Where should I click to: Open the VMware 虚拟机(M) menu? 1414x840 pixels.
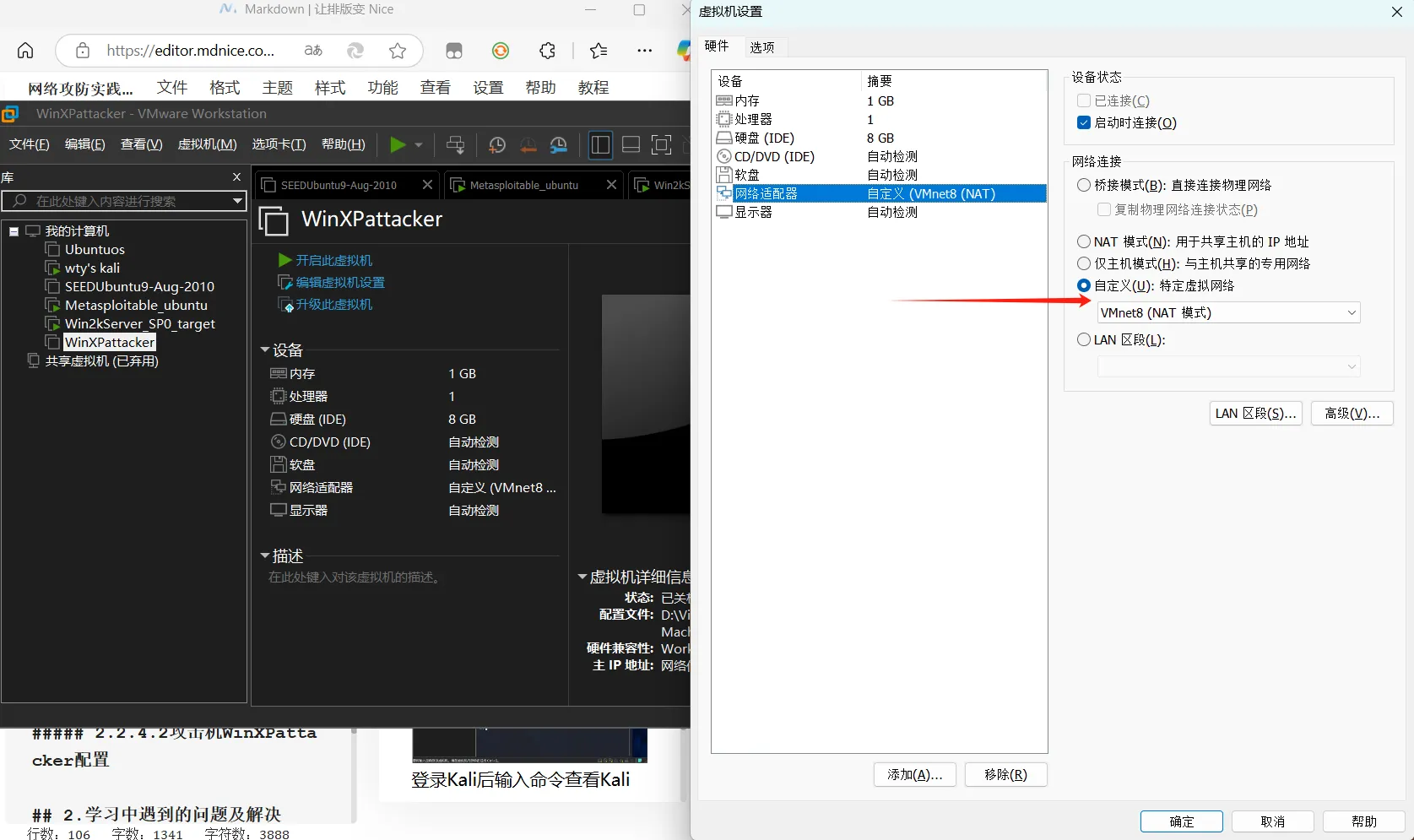click(x=208, y=144)
